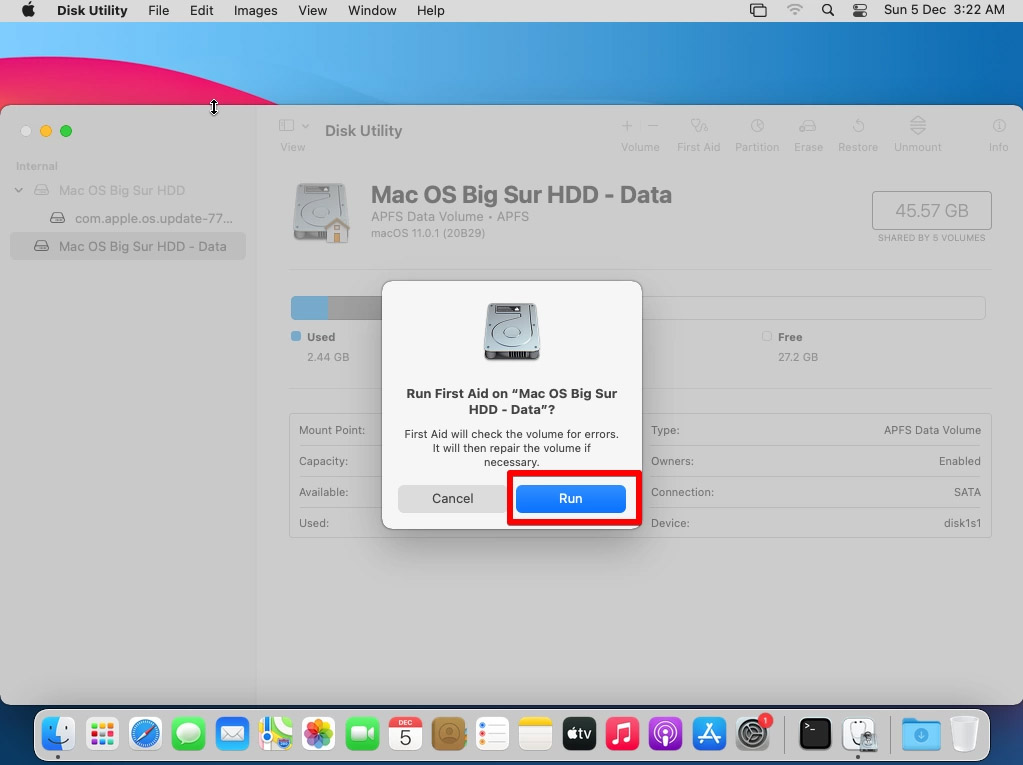The width and height of the screenshot is (1023, 765).
Task: Open Messages from the Dock
Action: 189,734
